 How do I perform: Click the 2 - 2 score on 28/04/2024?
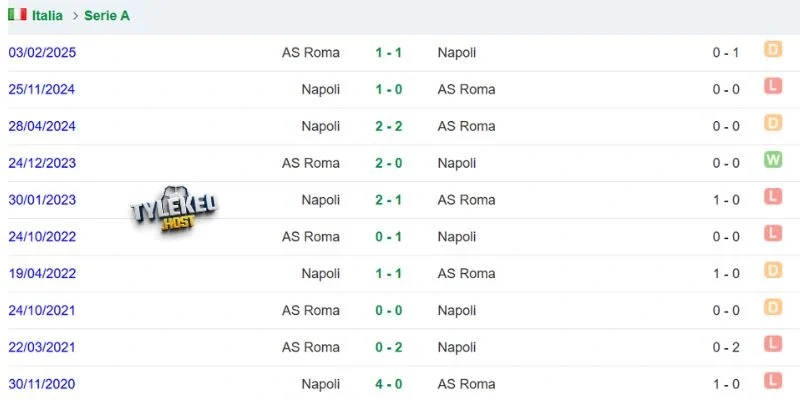click(x=389, y=126)
